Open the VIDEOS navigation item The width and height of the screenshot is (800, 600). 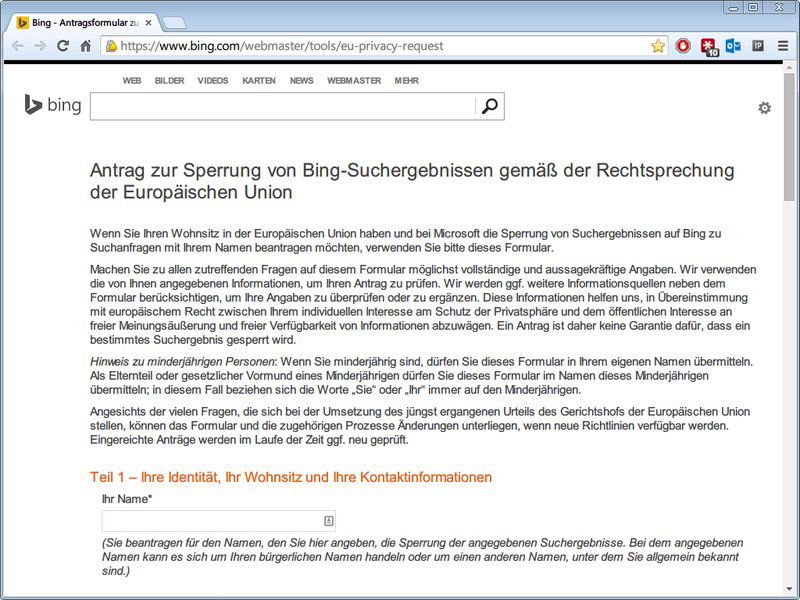click(x=213, y=81)
